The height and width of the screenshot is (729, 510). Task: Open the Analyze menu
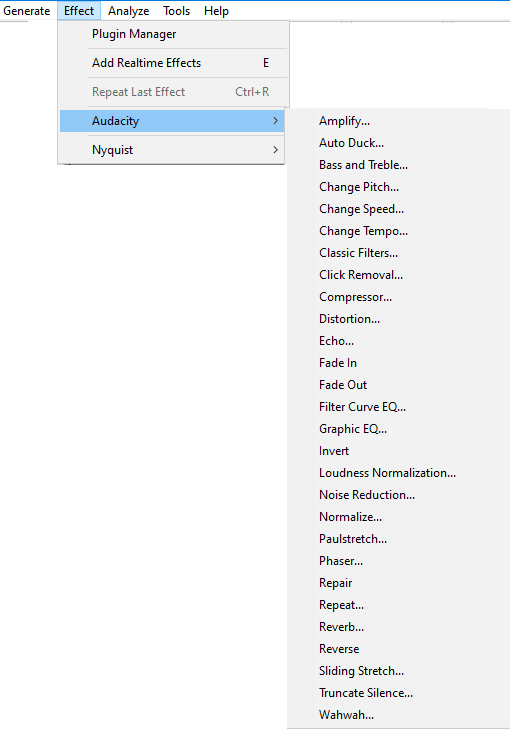[x=128, y=11]
